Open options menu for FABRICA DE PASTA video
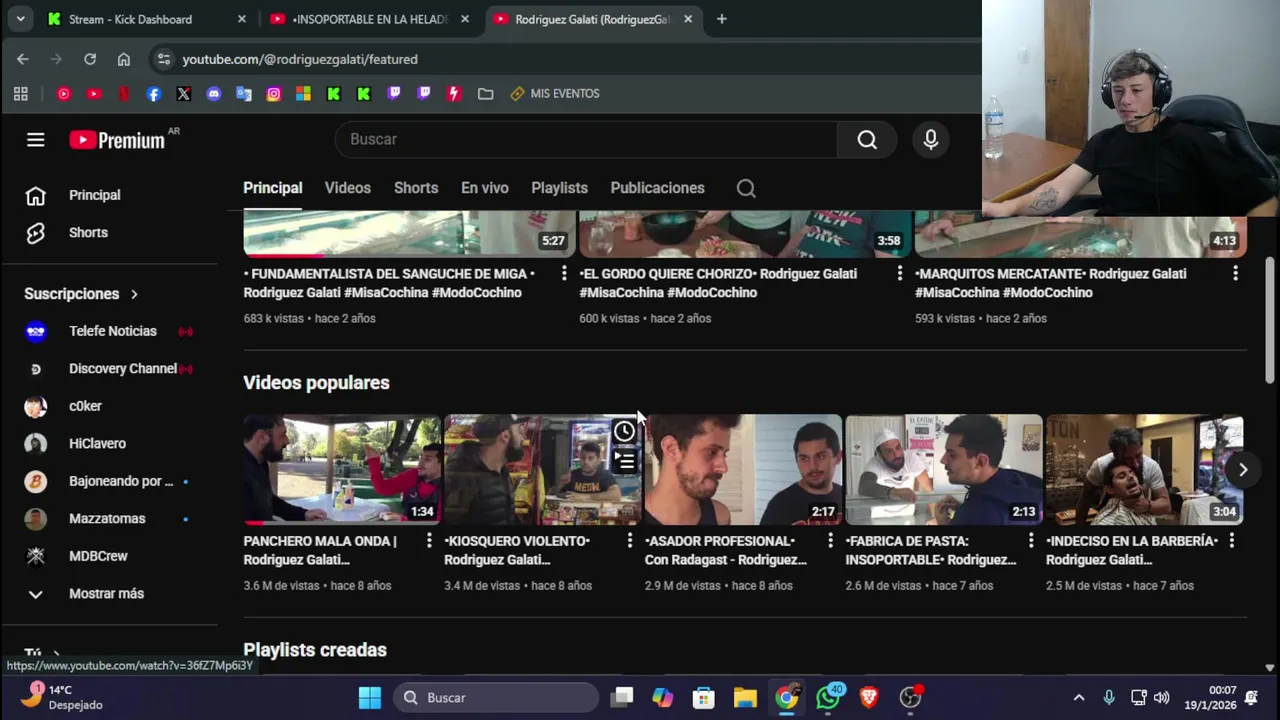Screen dimensions: 1280x720 coord(1031,541)
